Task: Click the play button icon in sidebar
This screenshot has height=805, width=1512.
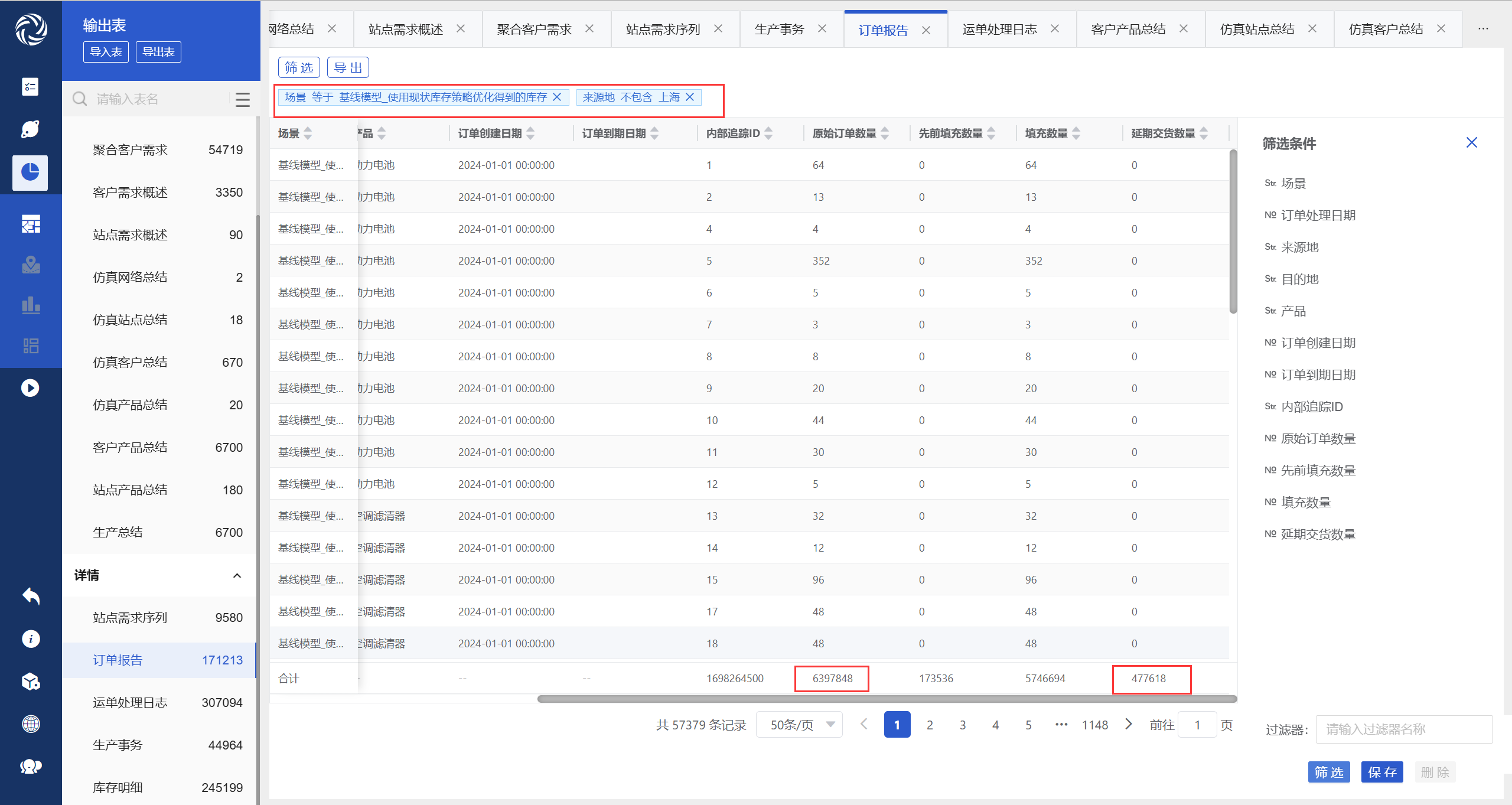Action: (x=30, y=388)
